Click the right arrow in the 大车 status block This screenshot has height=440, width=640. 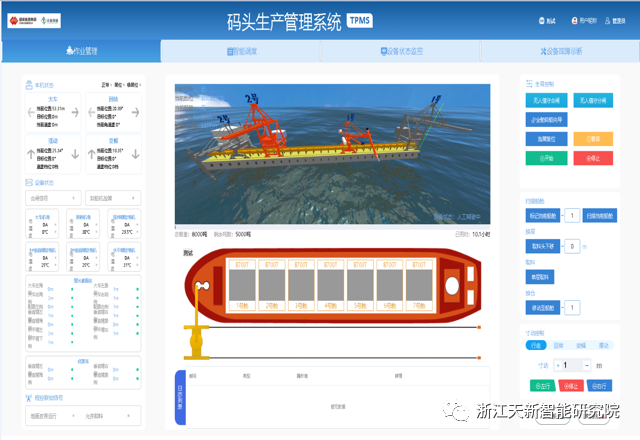tap(77, 112)
